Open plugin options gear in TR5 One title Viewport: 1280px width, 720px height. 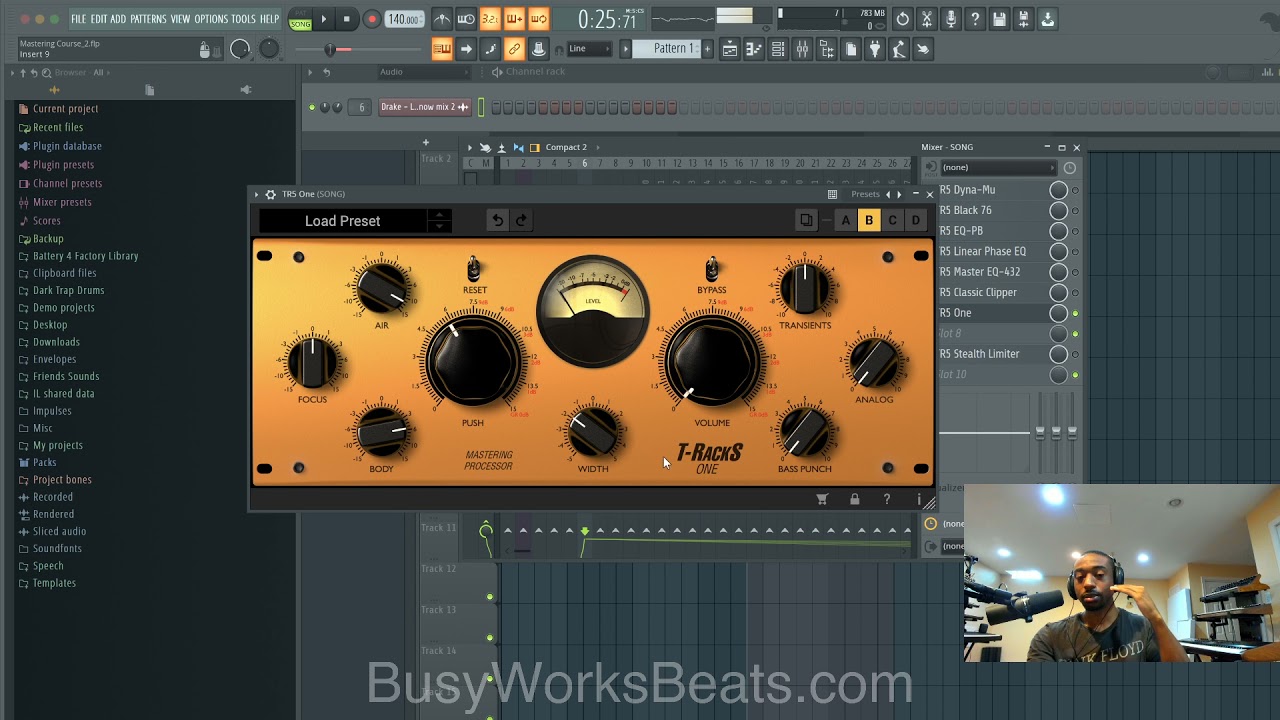coord(270,194)
